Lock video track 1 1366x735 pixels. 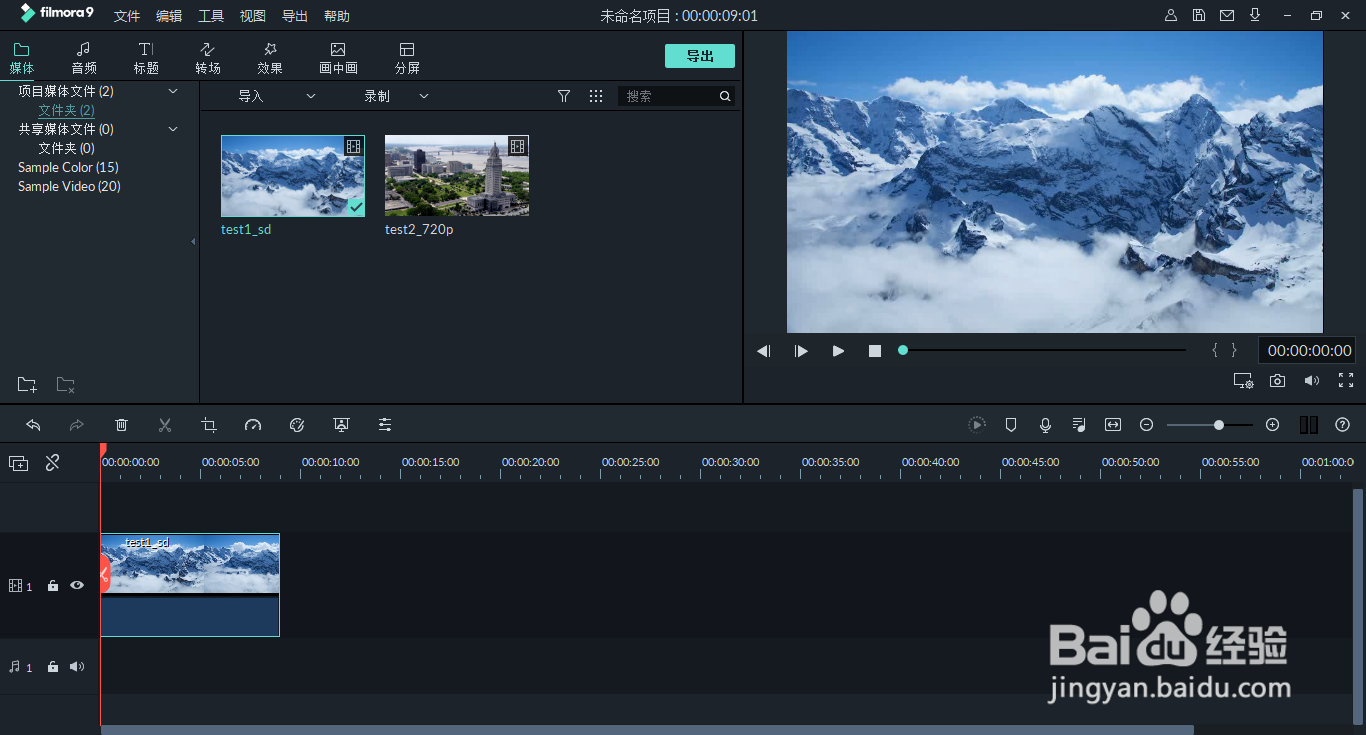click(x=52, y=585)
